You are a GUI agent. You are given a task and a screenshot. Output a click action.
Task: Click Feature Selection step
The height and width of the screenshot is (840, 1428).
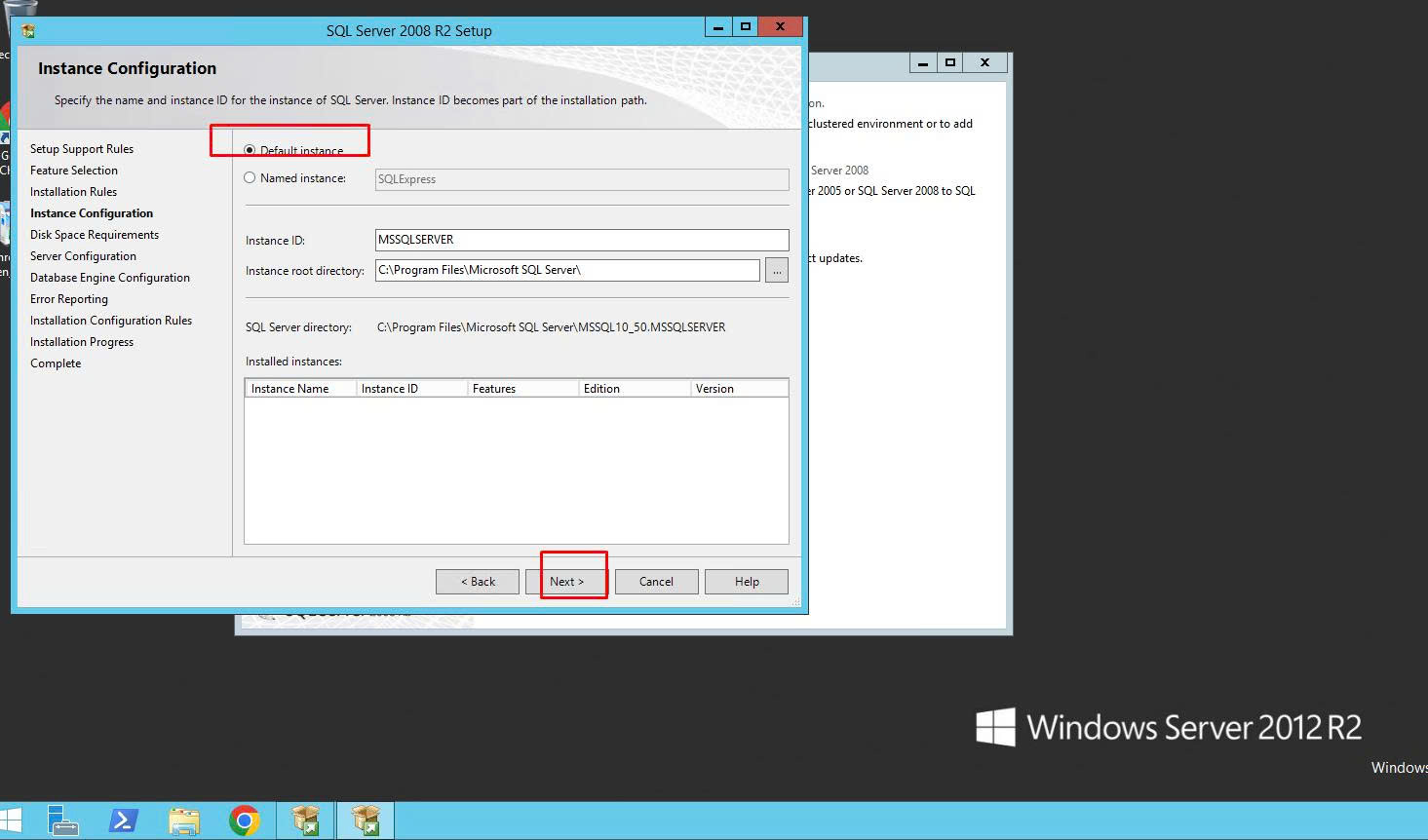74,171
